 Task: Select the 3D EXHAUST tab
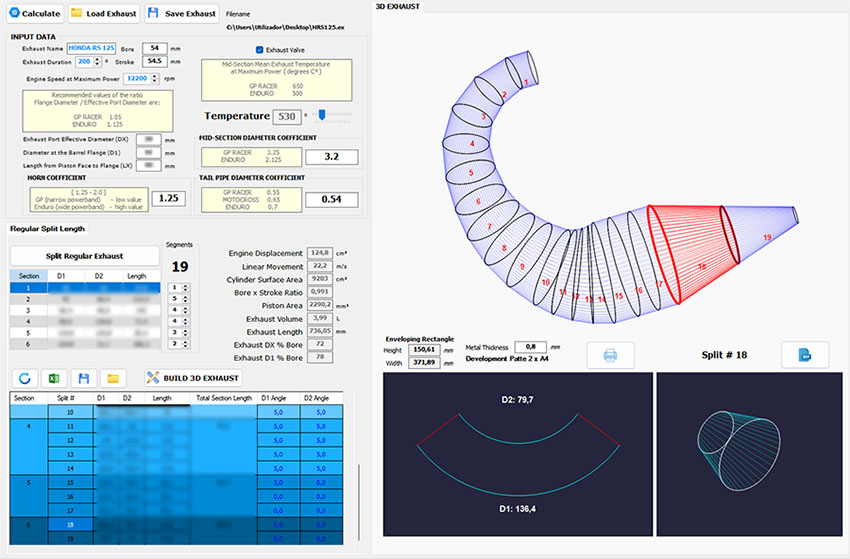click(x=397, y=6)
